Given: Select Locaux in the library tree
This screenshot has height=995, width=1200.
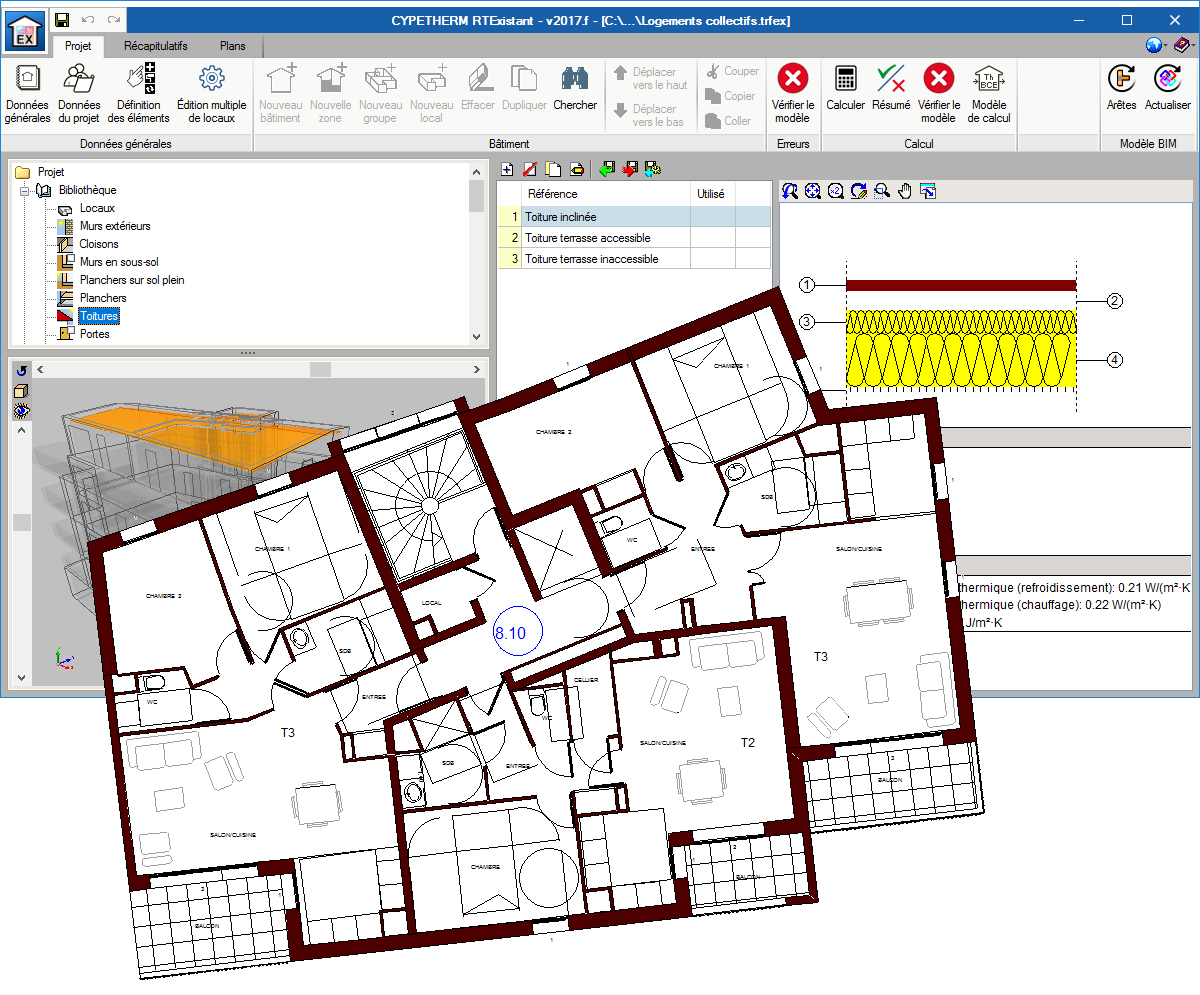Looking at the screenshot, I should point(97,208).
